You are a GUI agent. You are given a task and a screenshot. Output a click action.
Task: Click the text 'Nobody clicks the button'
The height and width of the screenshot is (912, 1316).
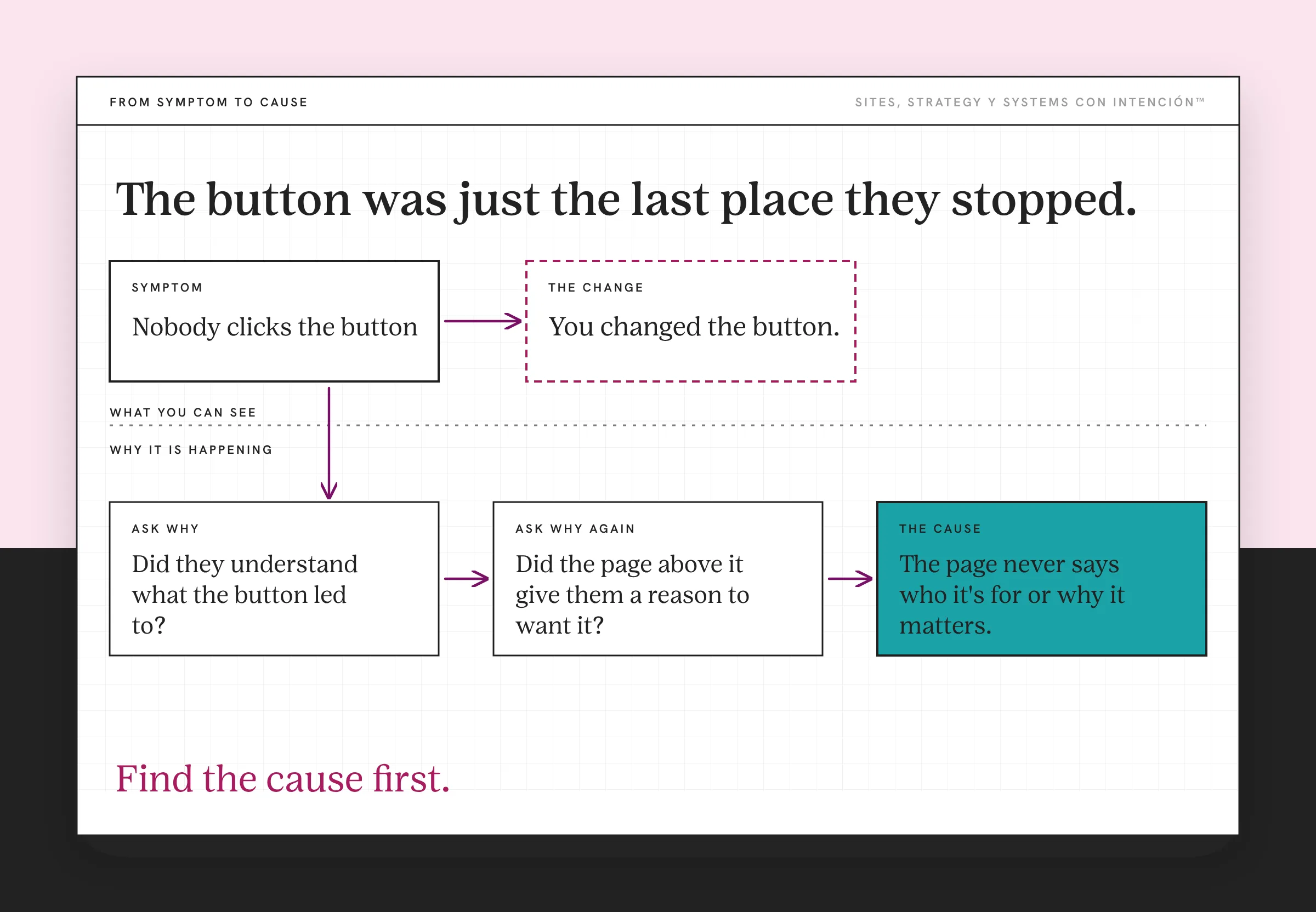[274, 327]
